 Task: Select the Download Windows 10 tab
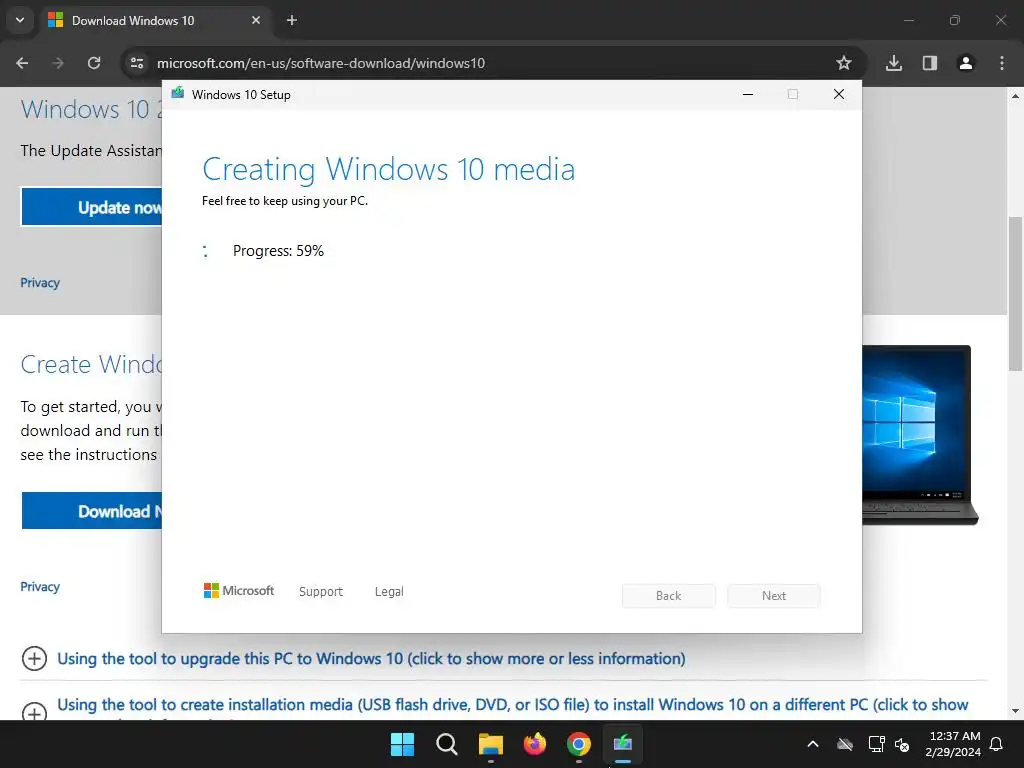(155, 20)
